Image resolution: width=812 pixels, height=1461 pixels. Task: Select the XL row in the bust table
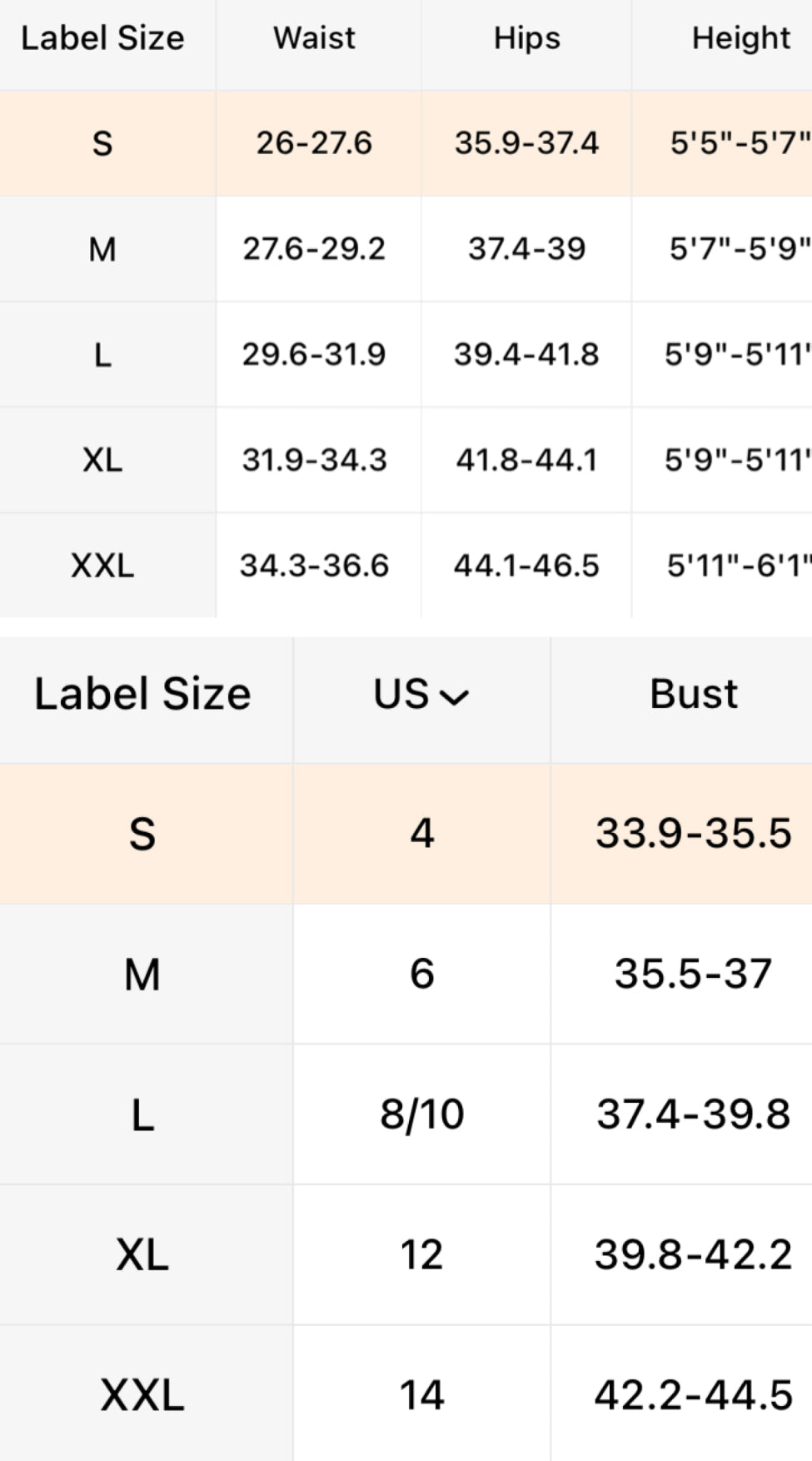click(142, 1254)
